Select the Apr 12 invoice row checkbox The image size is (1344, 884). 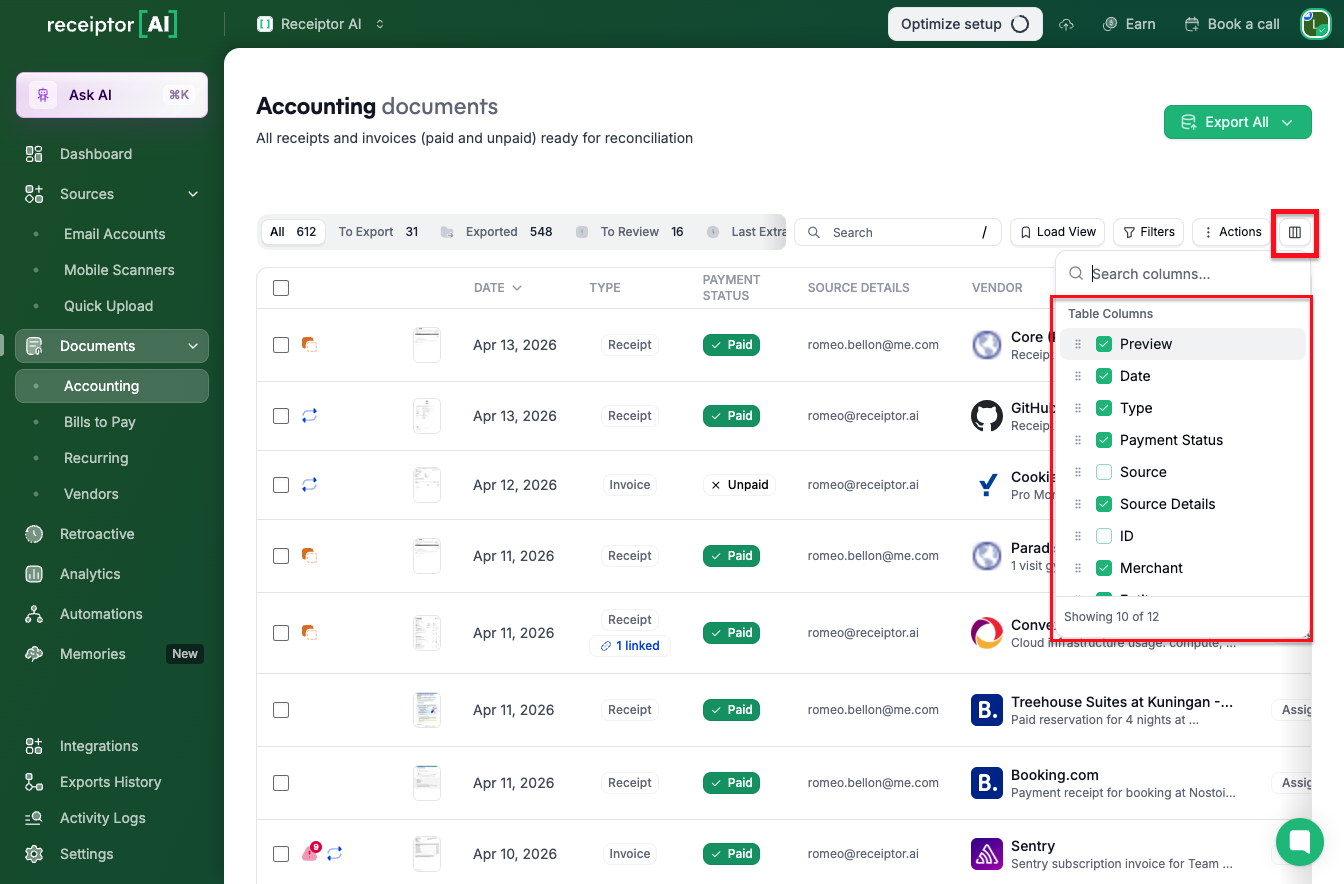pyautogui.click(x=281, y=485)
